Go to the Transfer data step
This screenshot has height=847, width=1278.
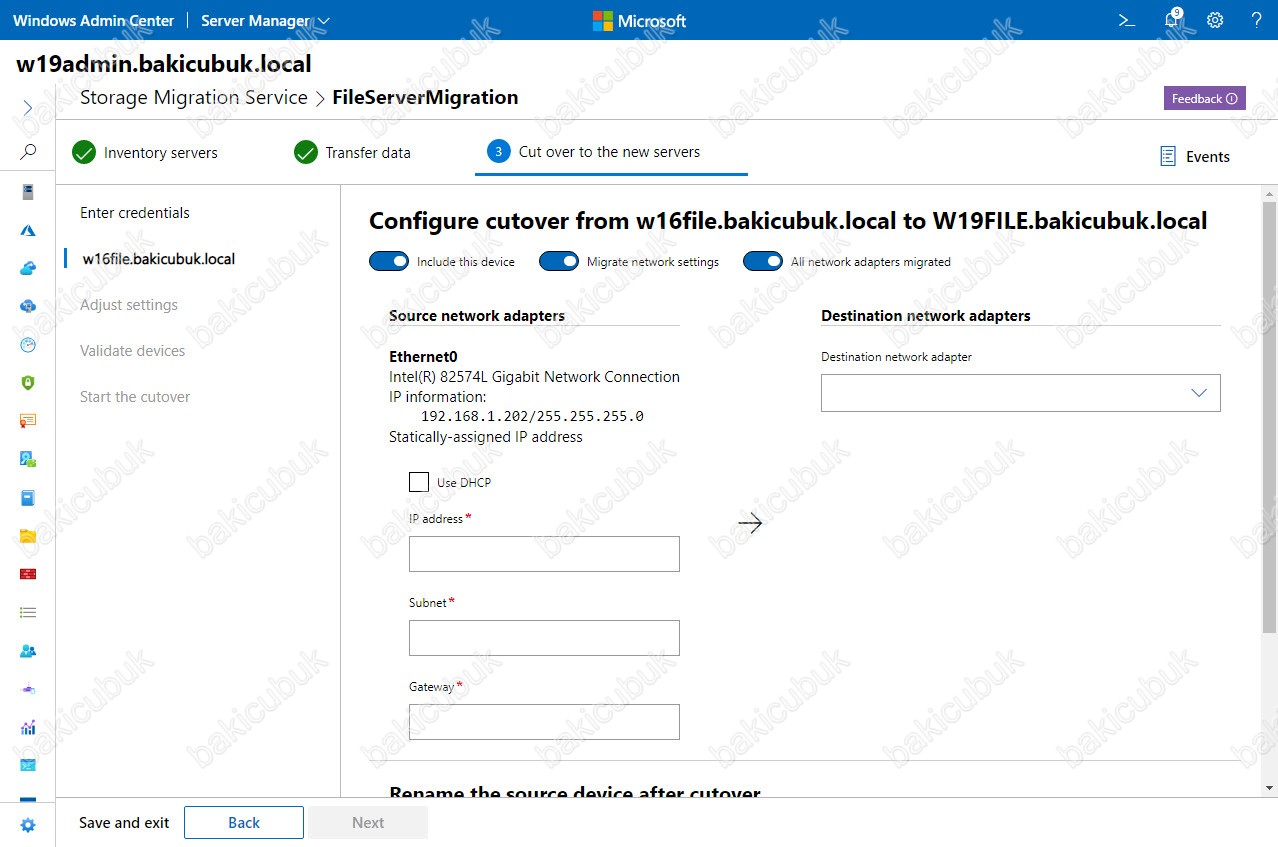point(352,153)
